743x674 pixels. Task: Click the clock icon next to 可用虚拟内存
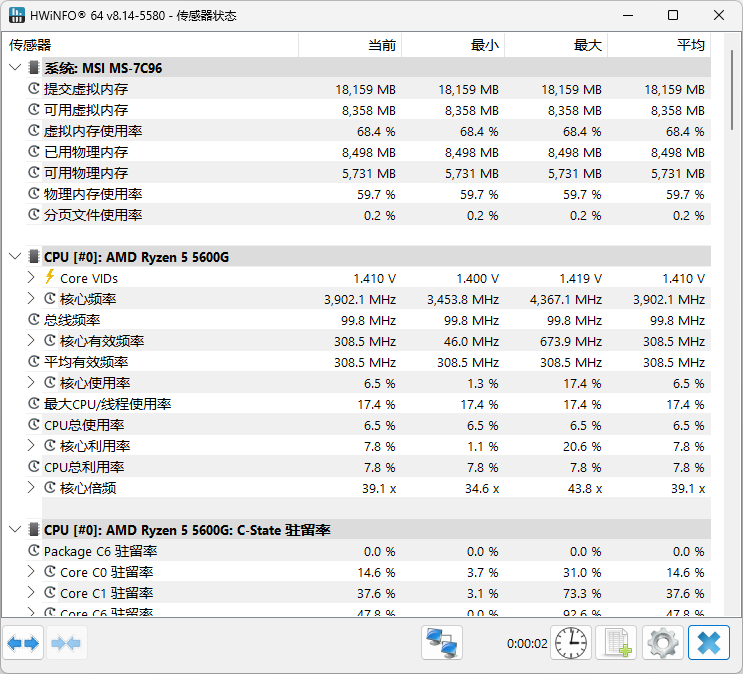[34, 109]
